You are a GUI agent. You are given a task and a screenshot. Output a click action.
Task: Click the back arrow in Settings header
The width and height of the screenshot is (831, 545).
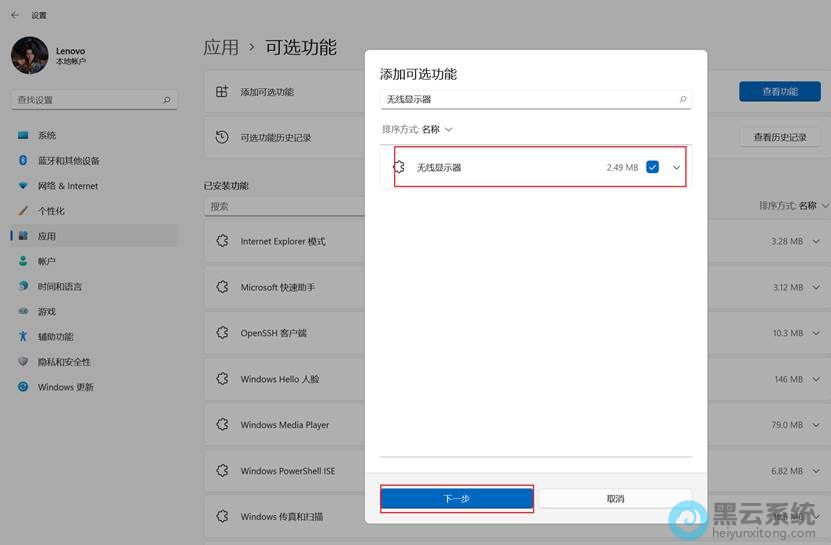[14, 15]
